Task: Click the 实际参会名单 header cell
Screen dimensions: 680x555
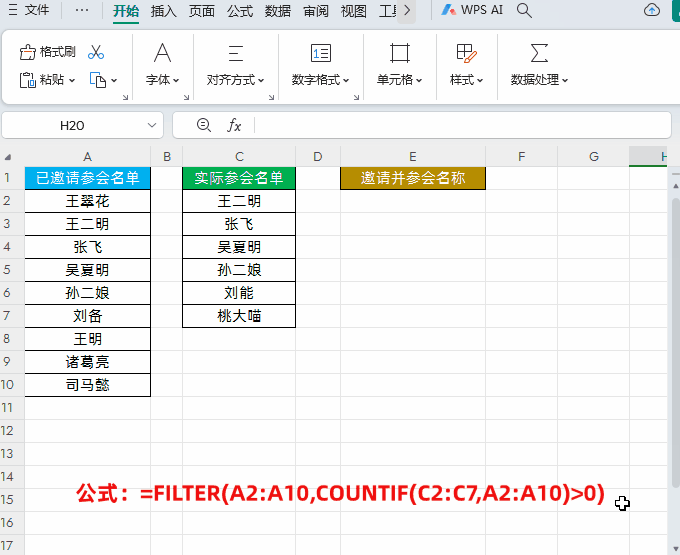Action: pyautogui.click(x=239, y=178)
